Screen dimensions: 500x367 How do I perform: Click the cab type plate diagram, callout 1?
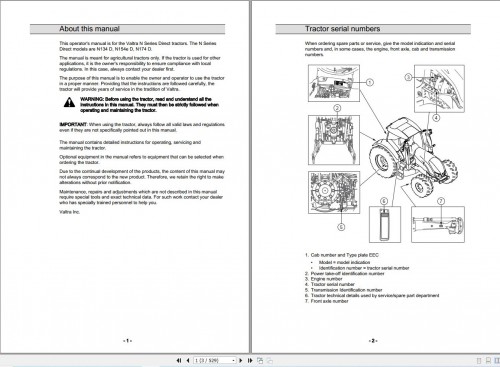point(334,83)
